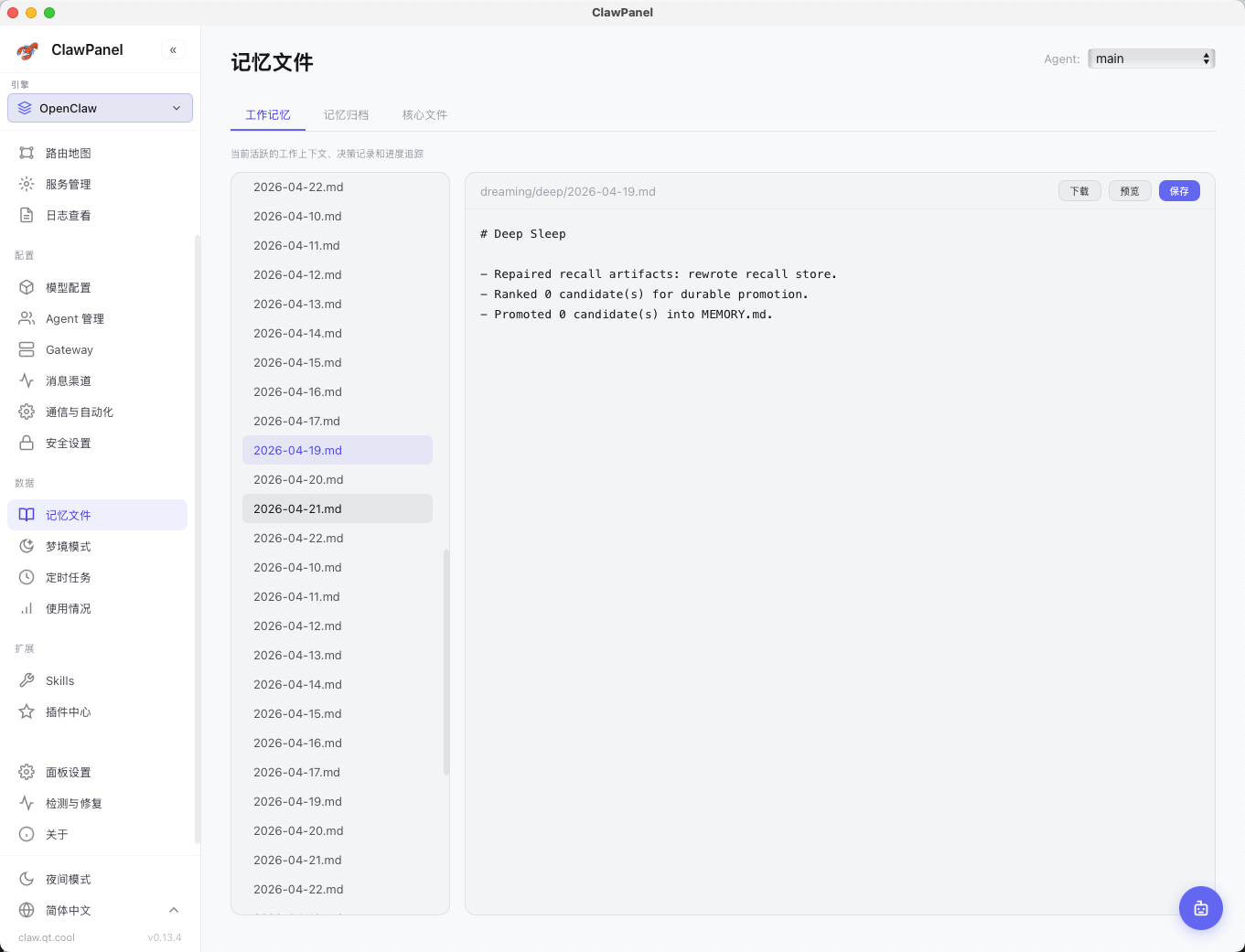Open the log viewer document icon
Screen dimensions: 1245x952
click(27, 215)
